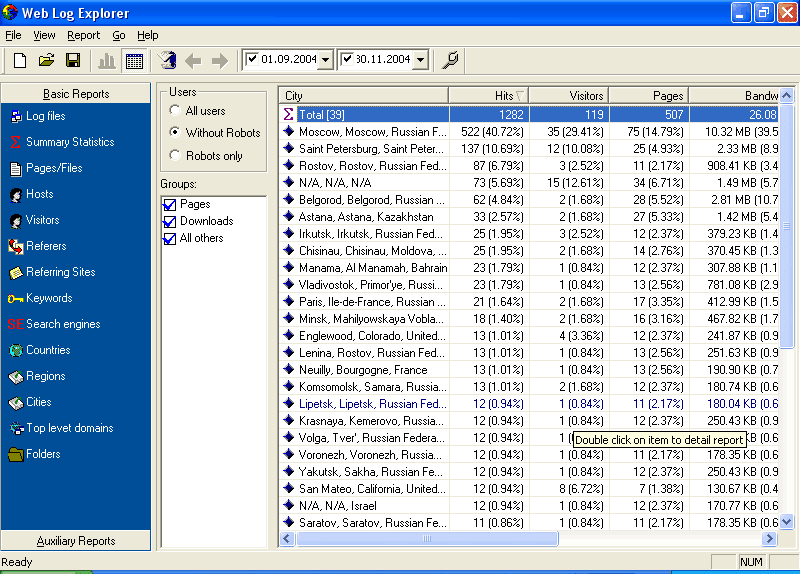Image resolution: width=800 pixels, height=574 pixels.
Task: Uncheck the Pages group checkbox
Action: coord(170,205)
